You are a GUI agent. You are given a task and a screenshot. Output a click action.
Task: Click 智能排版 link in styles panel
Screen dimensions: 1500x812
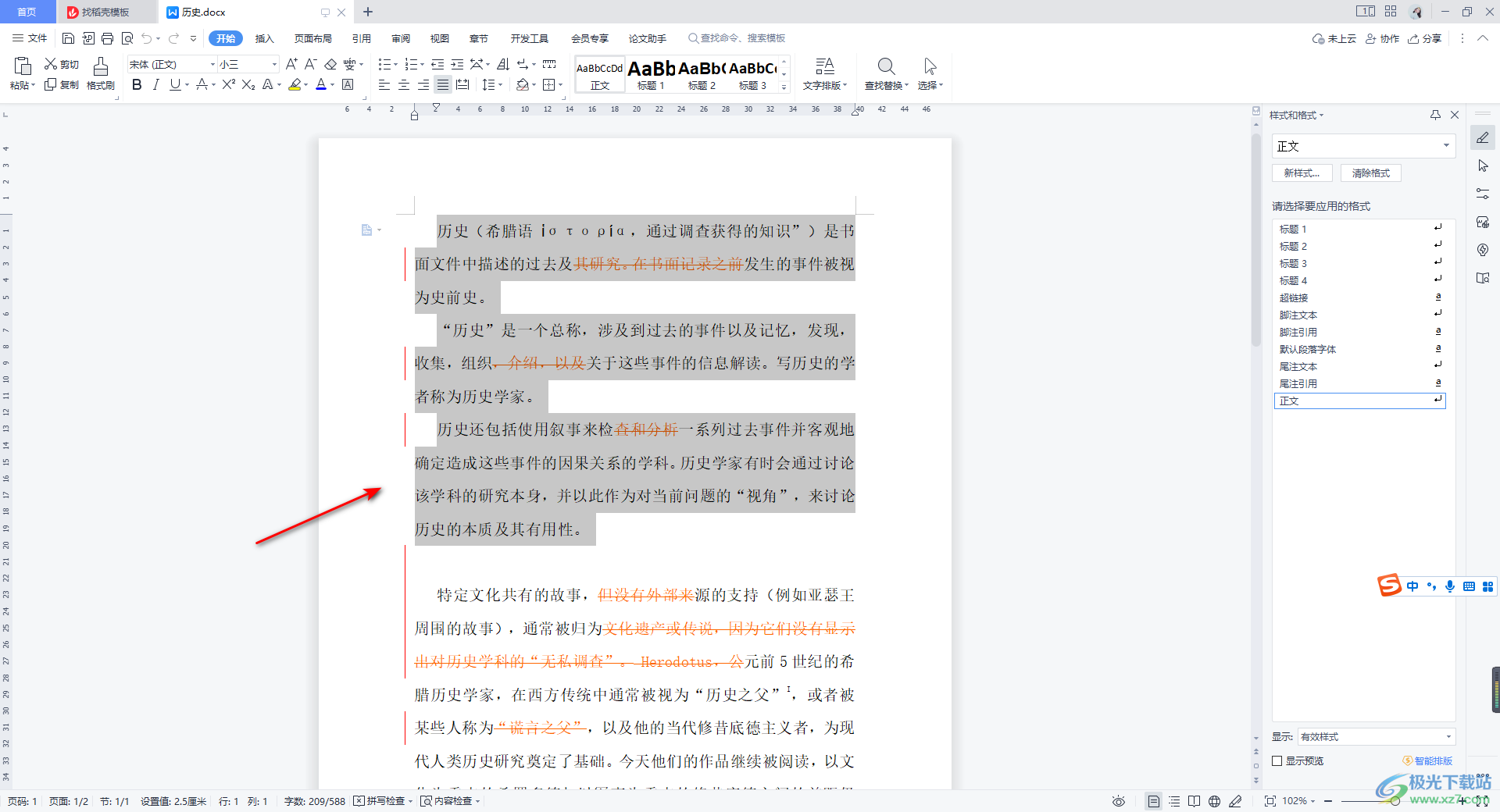pyautogui.click(x=1428, y=760)
